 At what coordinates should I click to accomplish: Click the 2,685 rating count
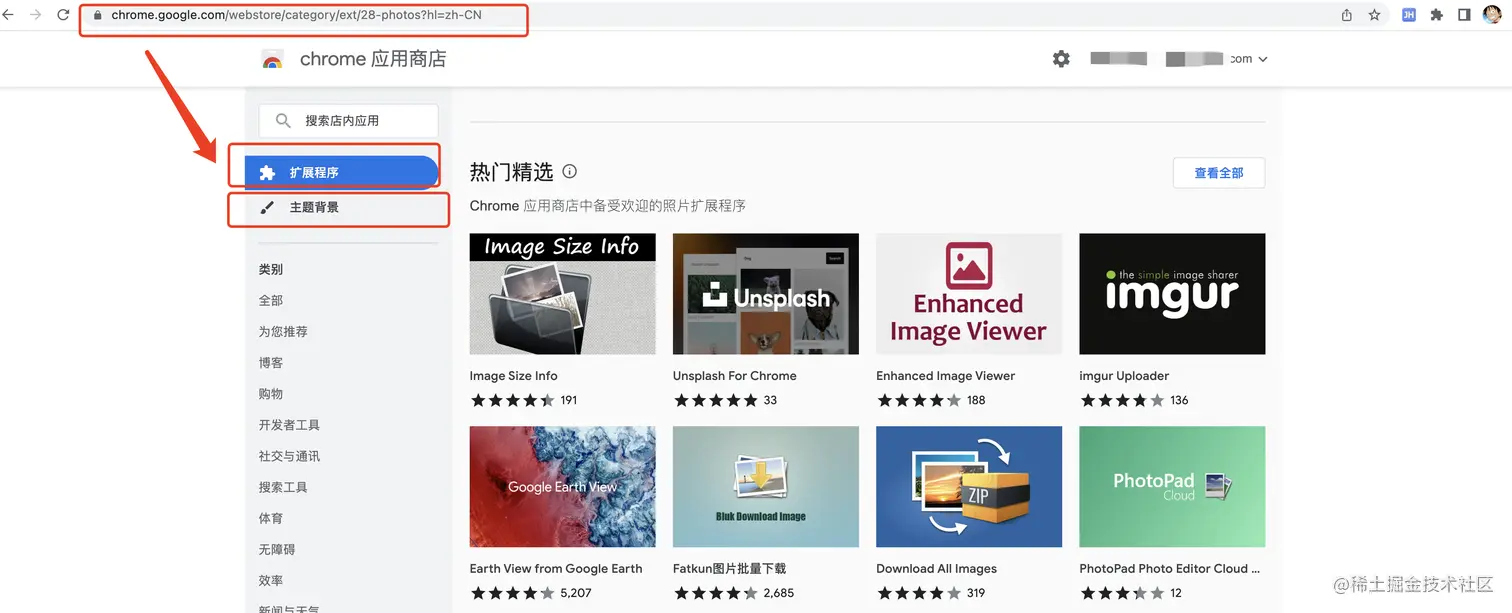[x=779, y=593]
